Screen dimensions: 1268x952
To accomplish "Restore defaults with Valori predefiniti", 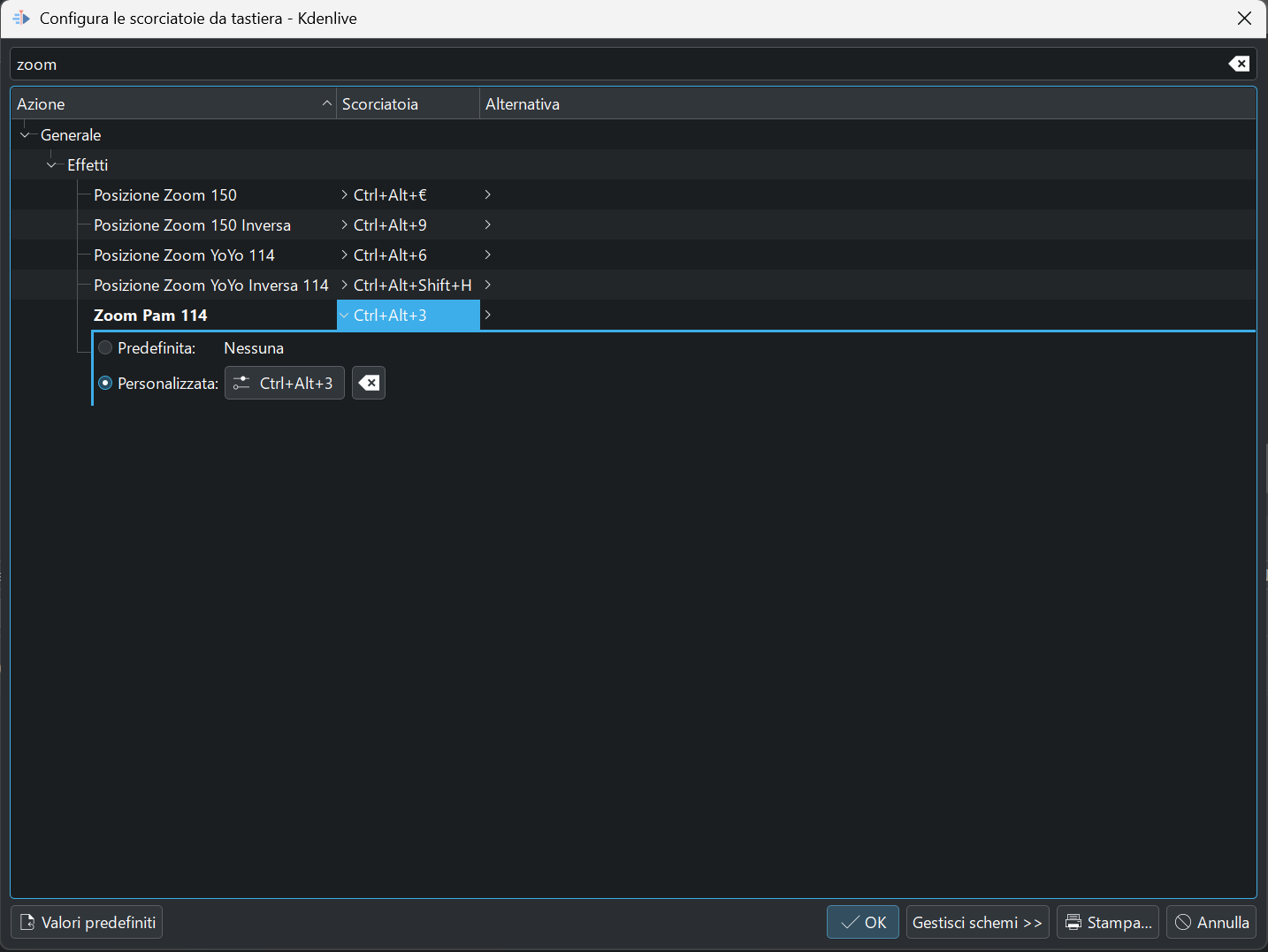I will tap(87, 922).
